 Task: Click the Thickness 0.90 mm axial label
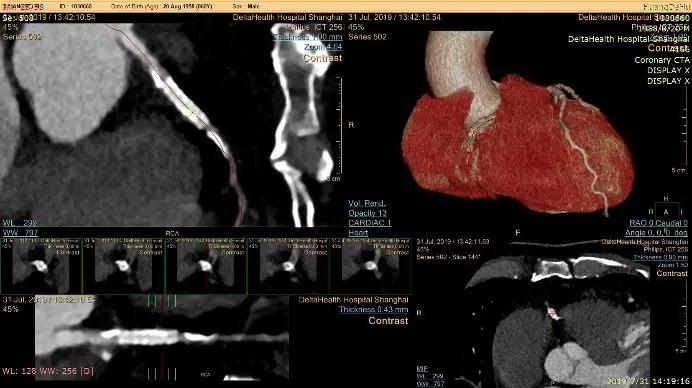click(x=661, y=257)
